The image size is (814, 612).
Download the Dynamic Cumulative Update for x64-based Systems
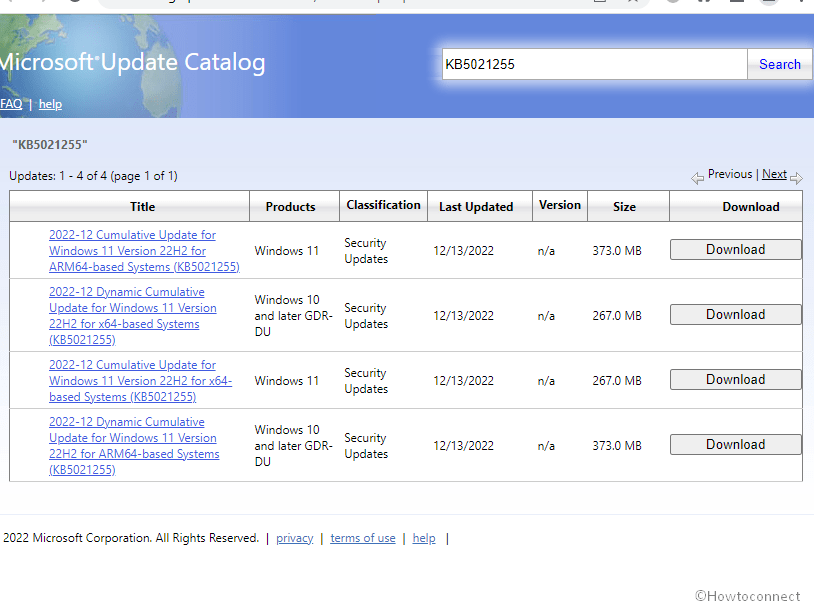(736, 315)
